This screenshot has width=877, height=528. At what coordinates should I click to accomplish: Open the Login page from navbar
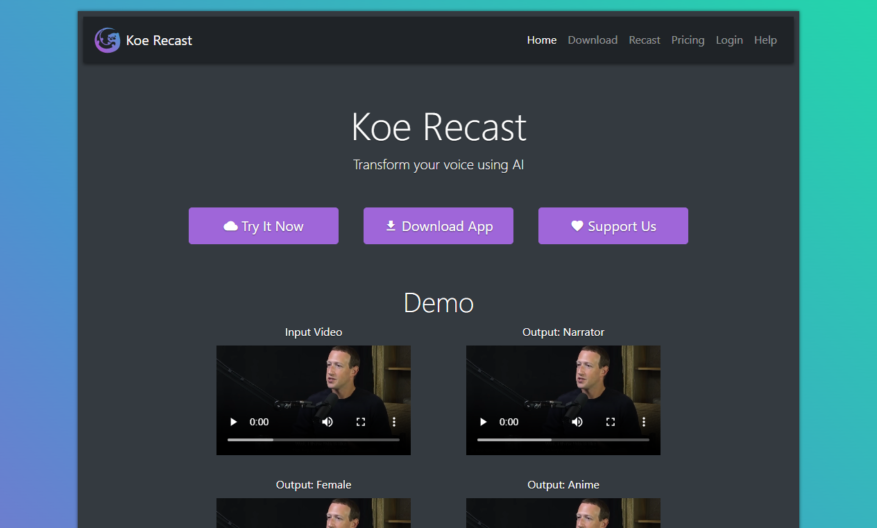[x=729, y=40]
